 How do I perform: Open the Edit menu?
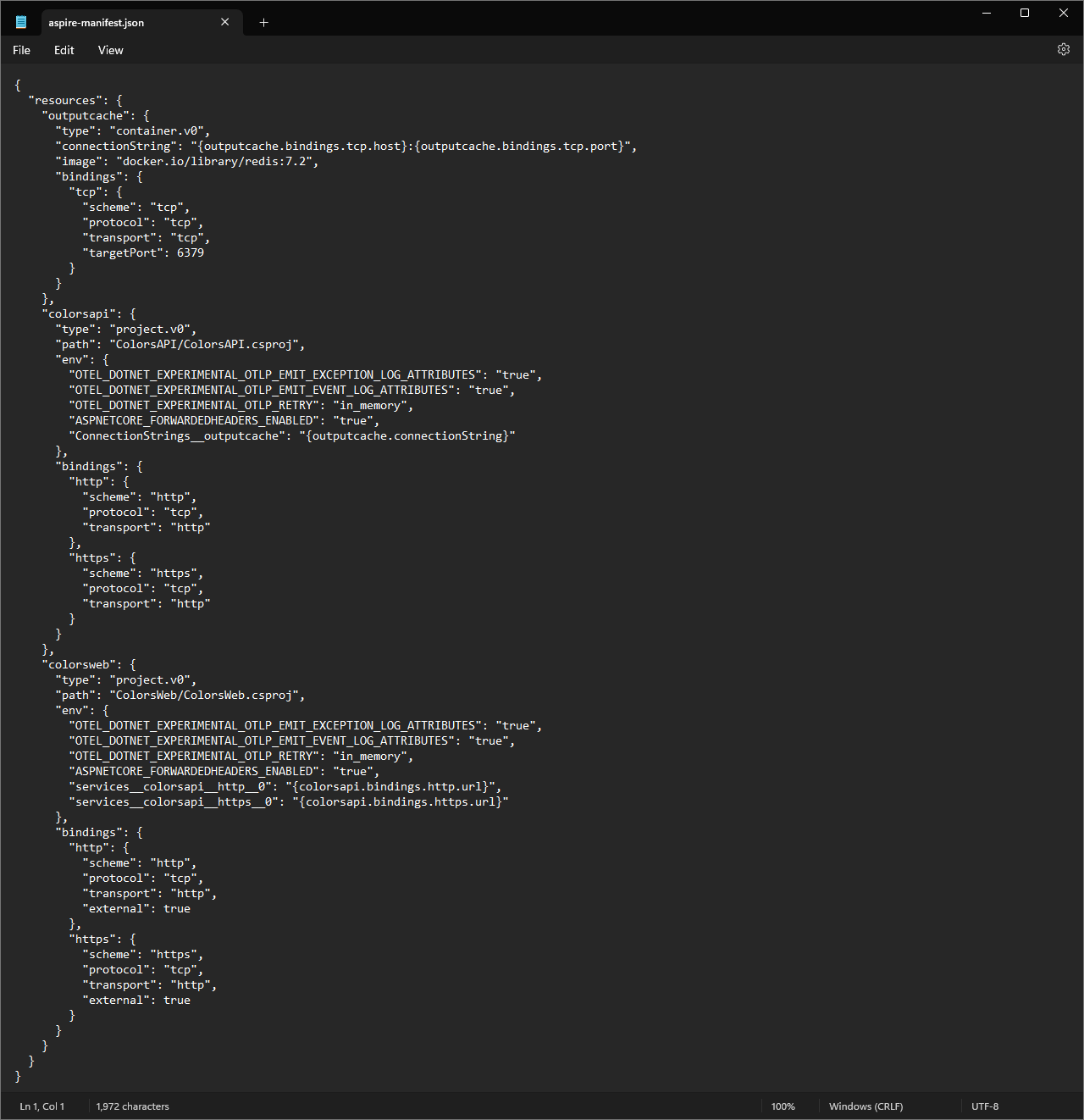(x=64, y=50)
